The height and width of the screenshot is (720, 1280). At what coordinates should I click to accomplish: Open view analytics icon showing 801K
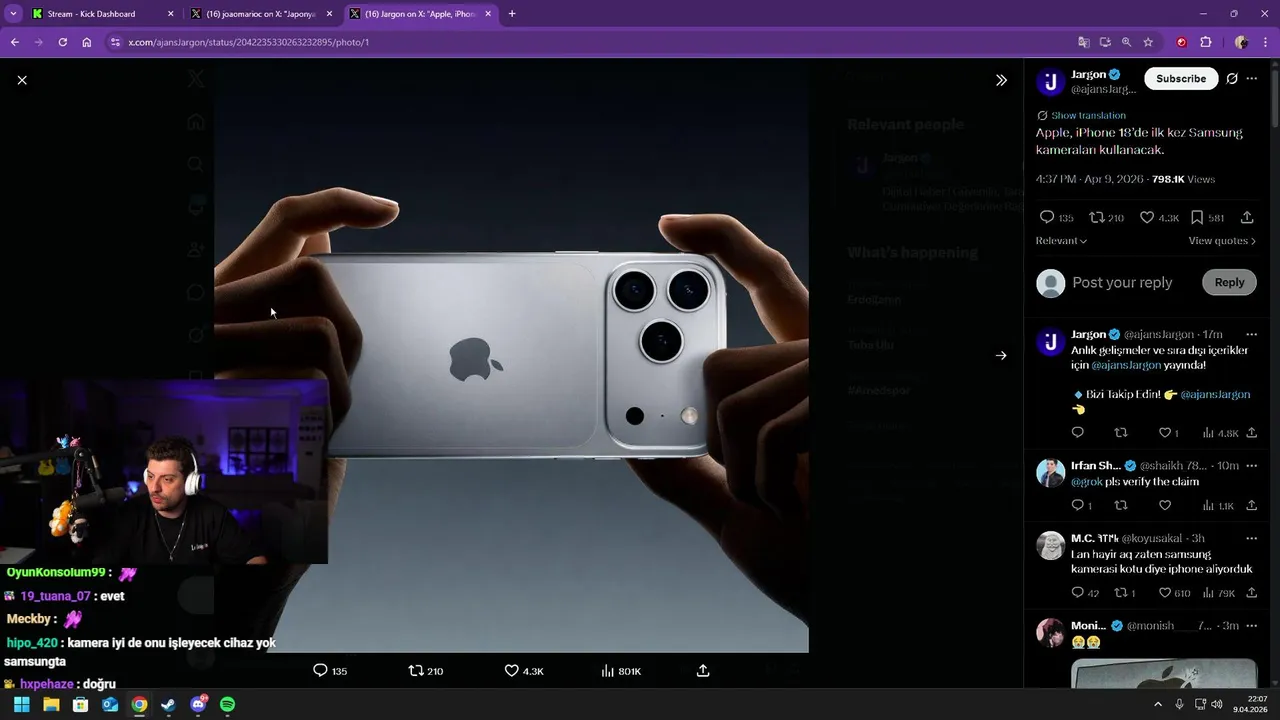point(607,670)
